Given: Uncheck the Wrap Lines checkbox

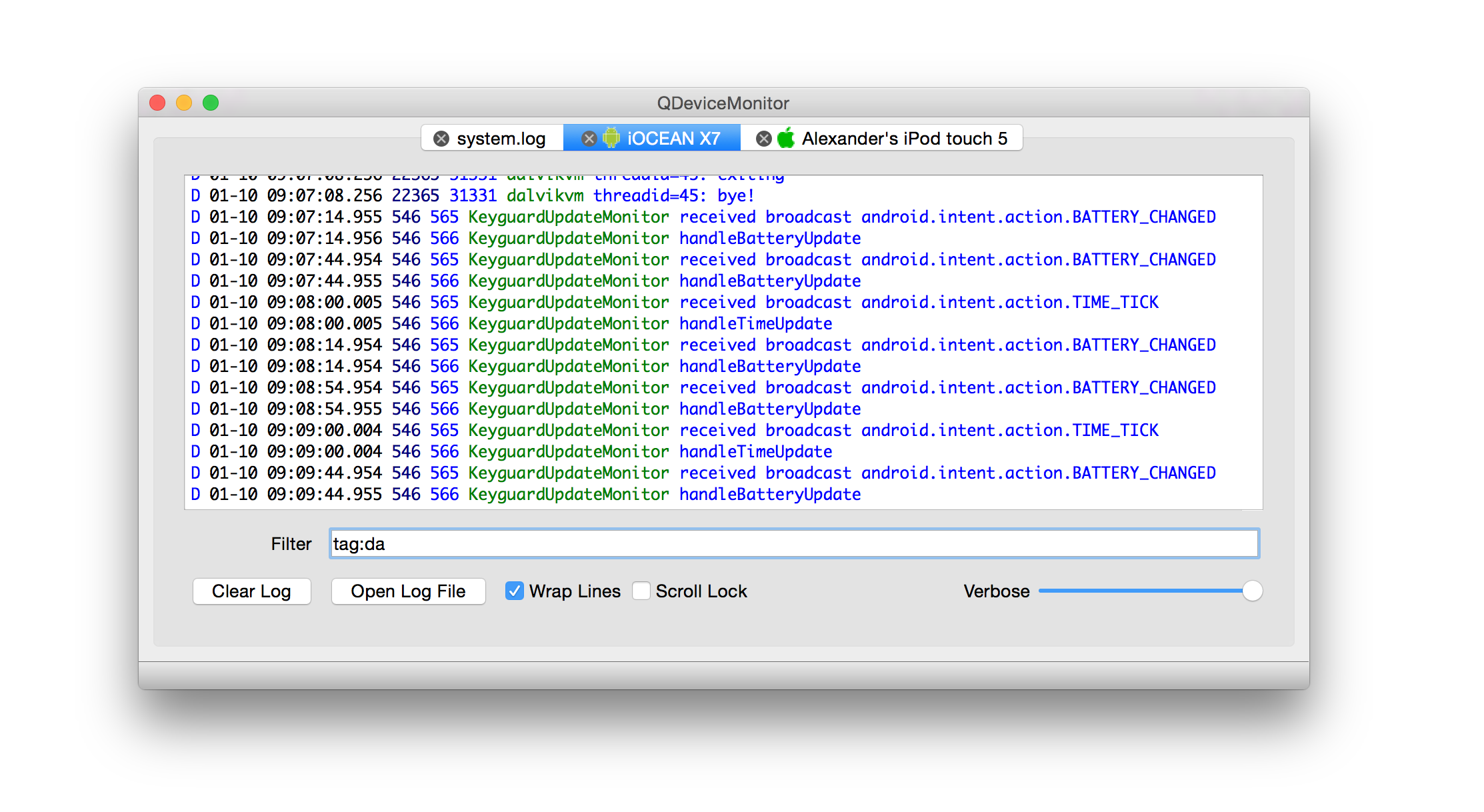Looking at the screenshot, I should tap(515, 591).
